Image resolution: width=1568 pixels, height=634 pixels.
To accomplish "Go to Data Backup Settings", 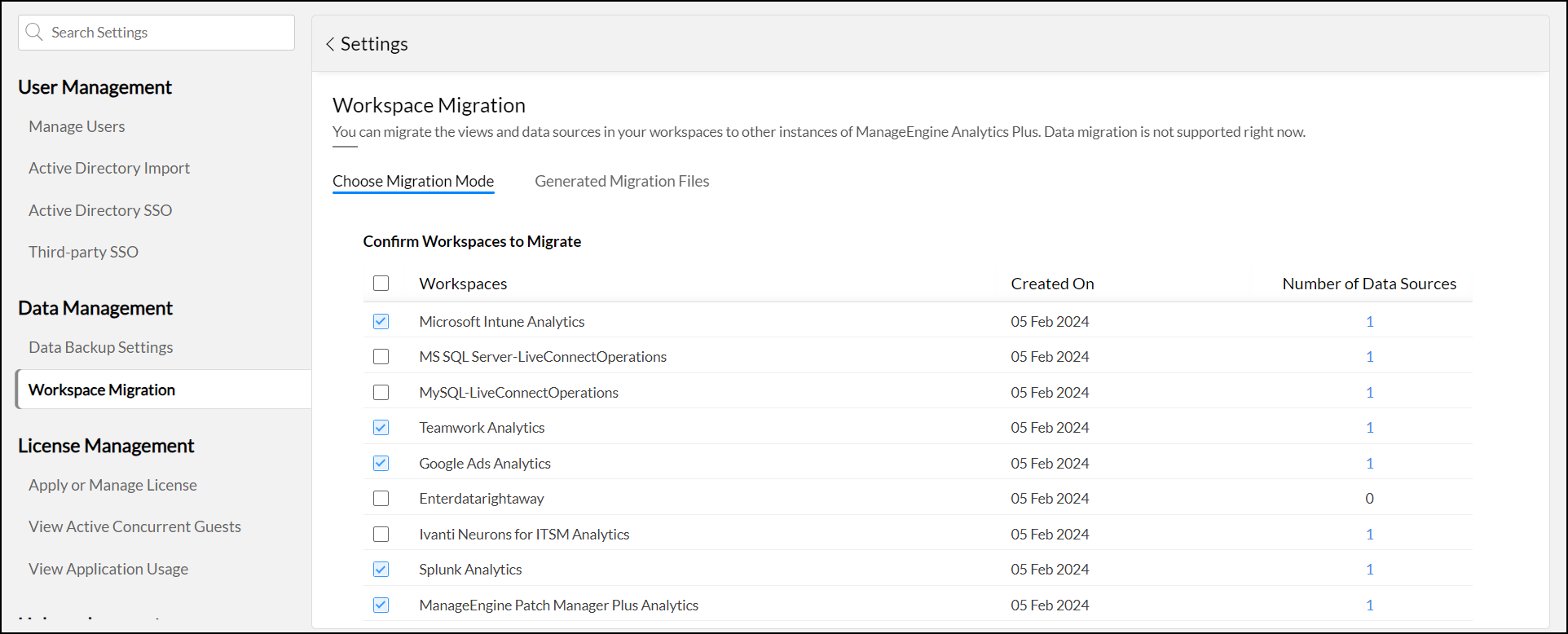I will [x=101, y=347].
